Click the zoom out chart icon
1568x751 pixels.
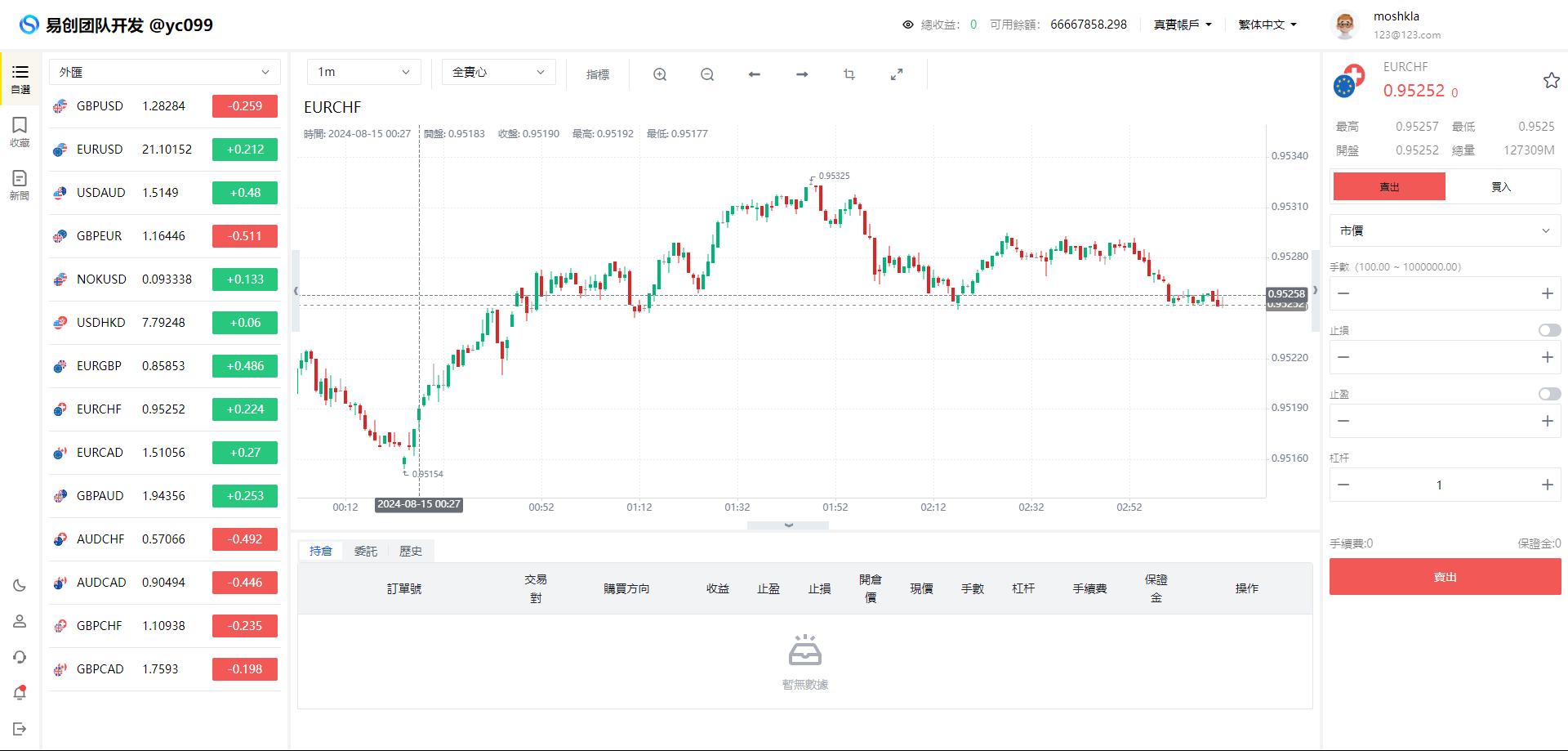pyautogui.click(x=707, y=74)
